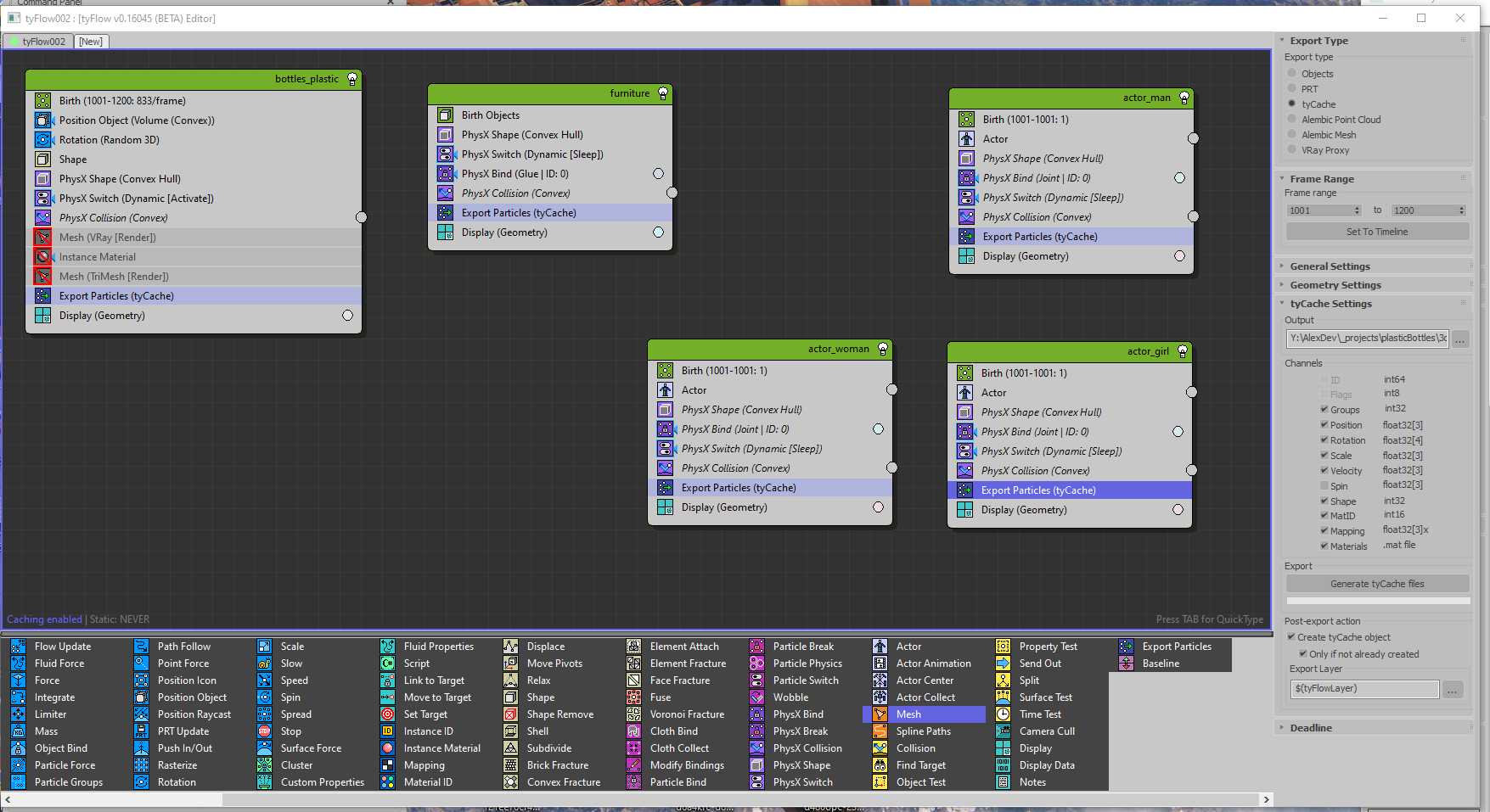Image resolution: width=1490 pixels, height=812 pixels.
Task: Select the Objects export type radio button
Action: pyautogui.click(x=1292, y=74)
